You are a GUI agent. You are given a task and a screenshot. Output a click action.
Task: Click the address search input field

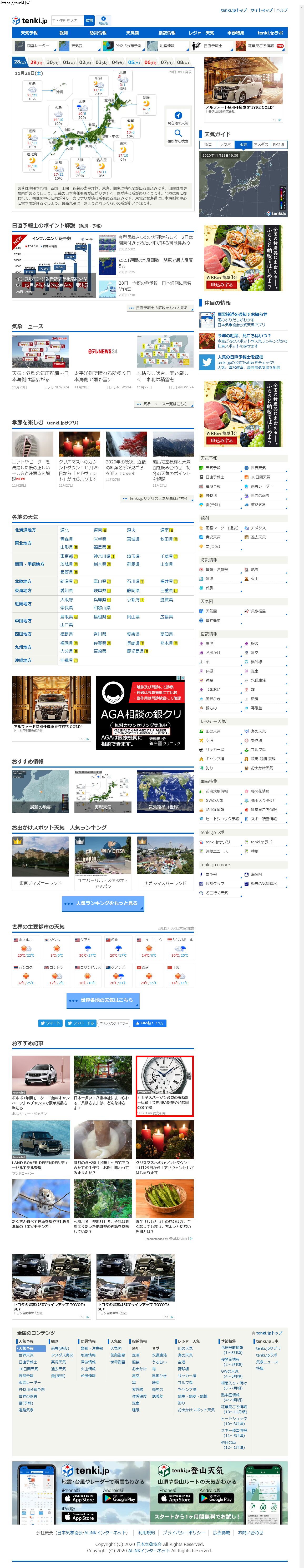pos(67,21)
